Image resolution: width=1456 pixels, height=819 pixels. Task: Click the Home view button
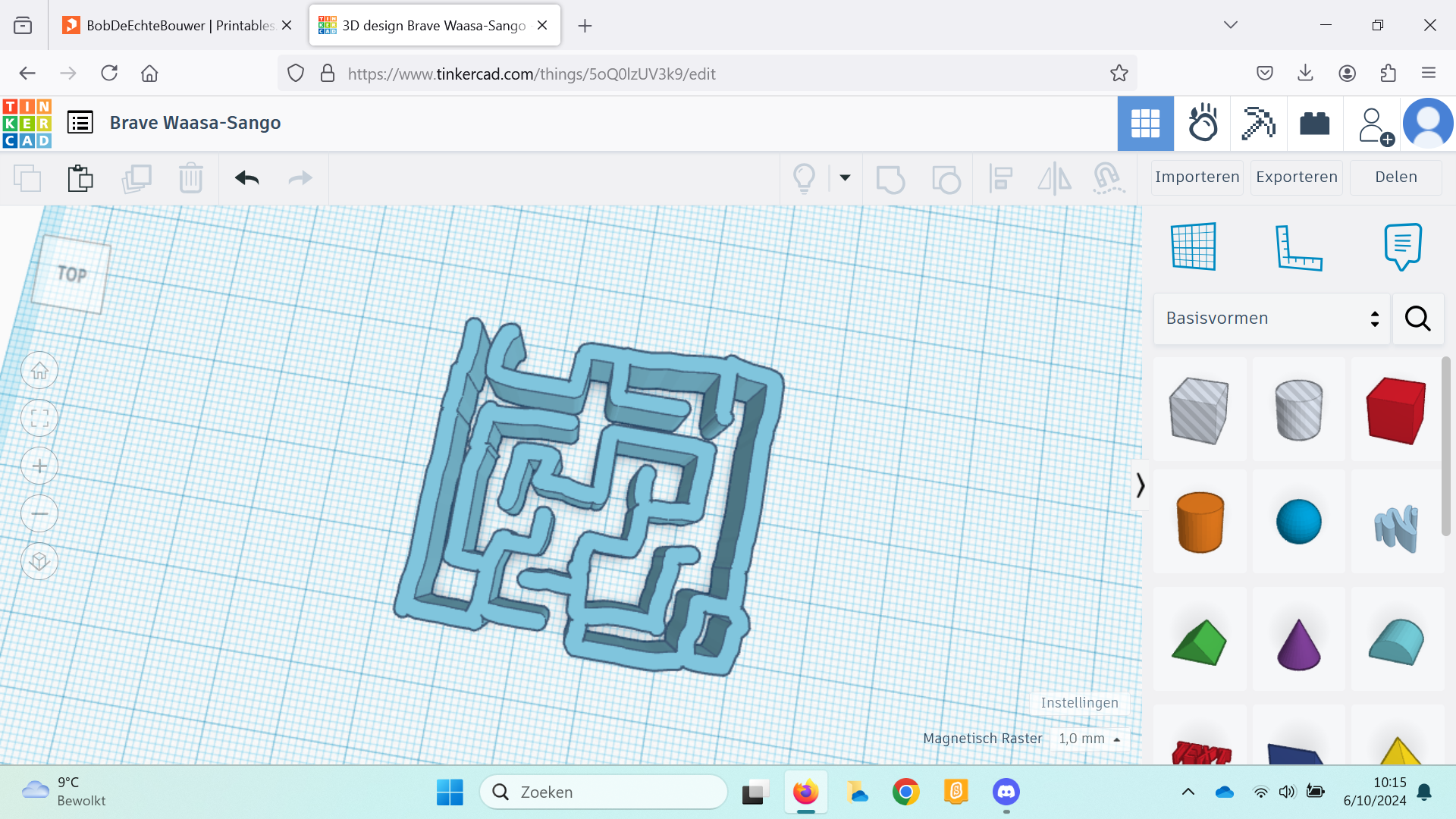39,371
